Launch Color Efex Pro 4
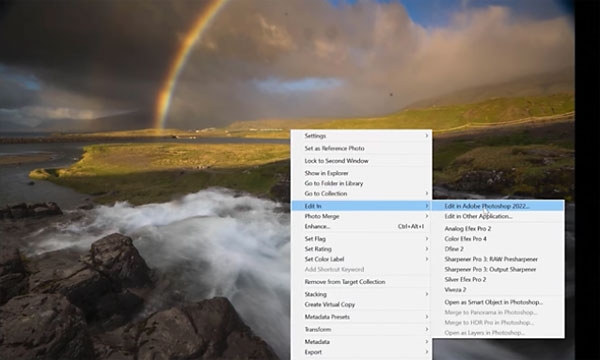600x360 pixels. 498,239
